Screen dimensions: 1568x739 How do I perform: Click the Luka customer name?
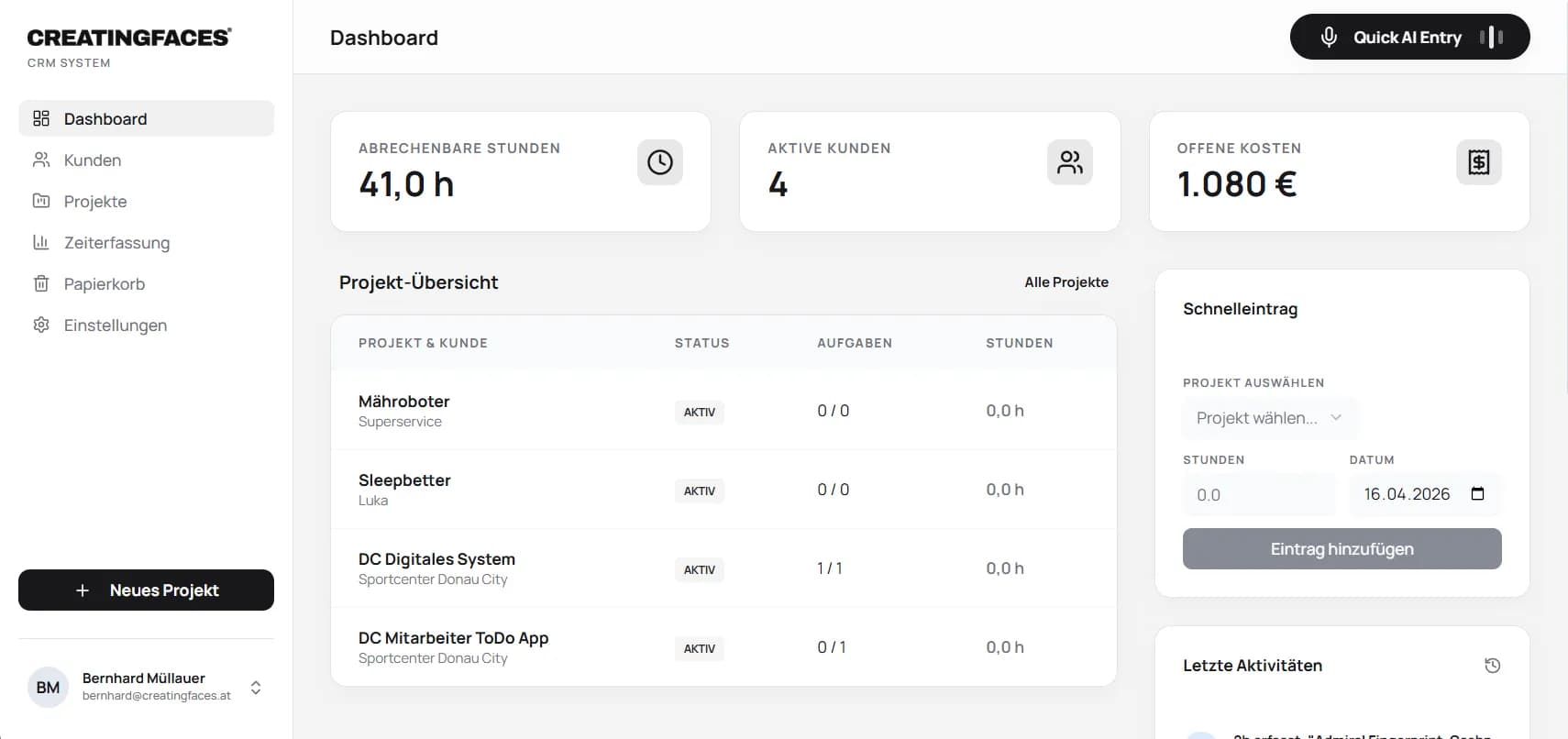click(373, 501)
